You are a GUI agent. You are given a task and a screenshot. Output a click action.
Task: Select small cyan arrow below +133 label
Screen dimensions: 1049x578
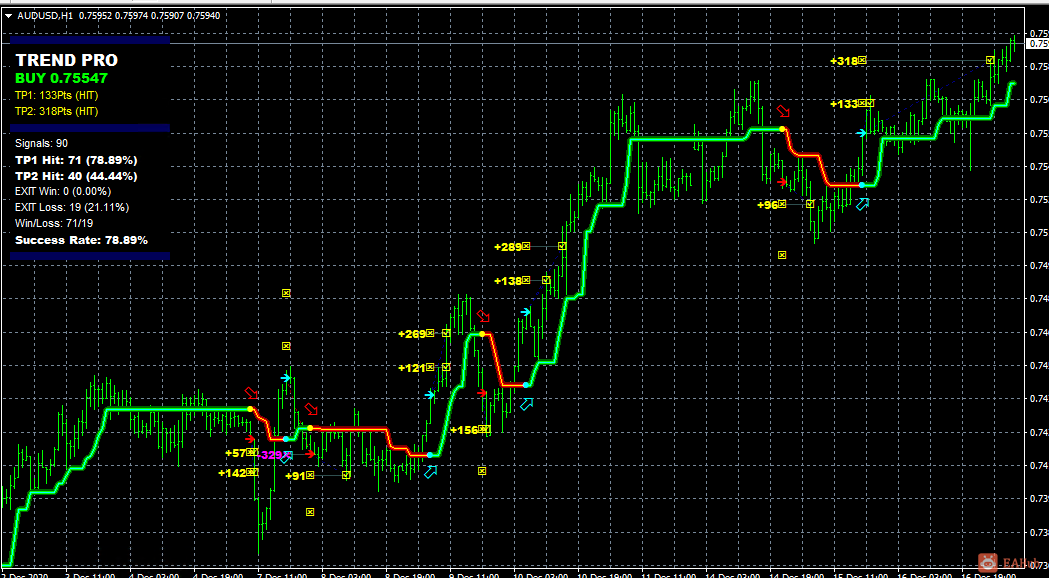point(862,133)
